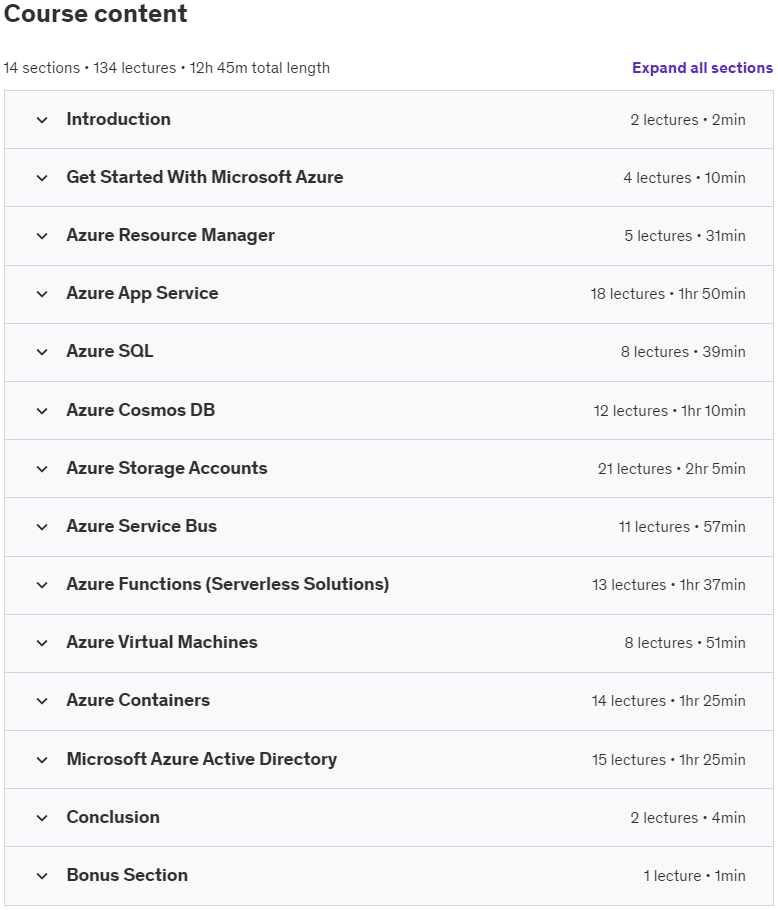
Task: Select the Conclusion section title
Action: pos(113,817)
